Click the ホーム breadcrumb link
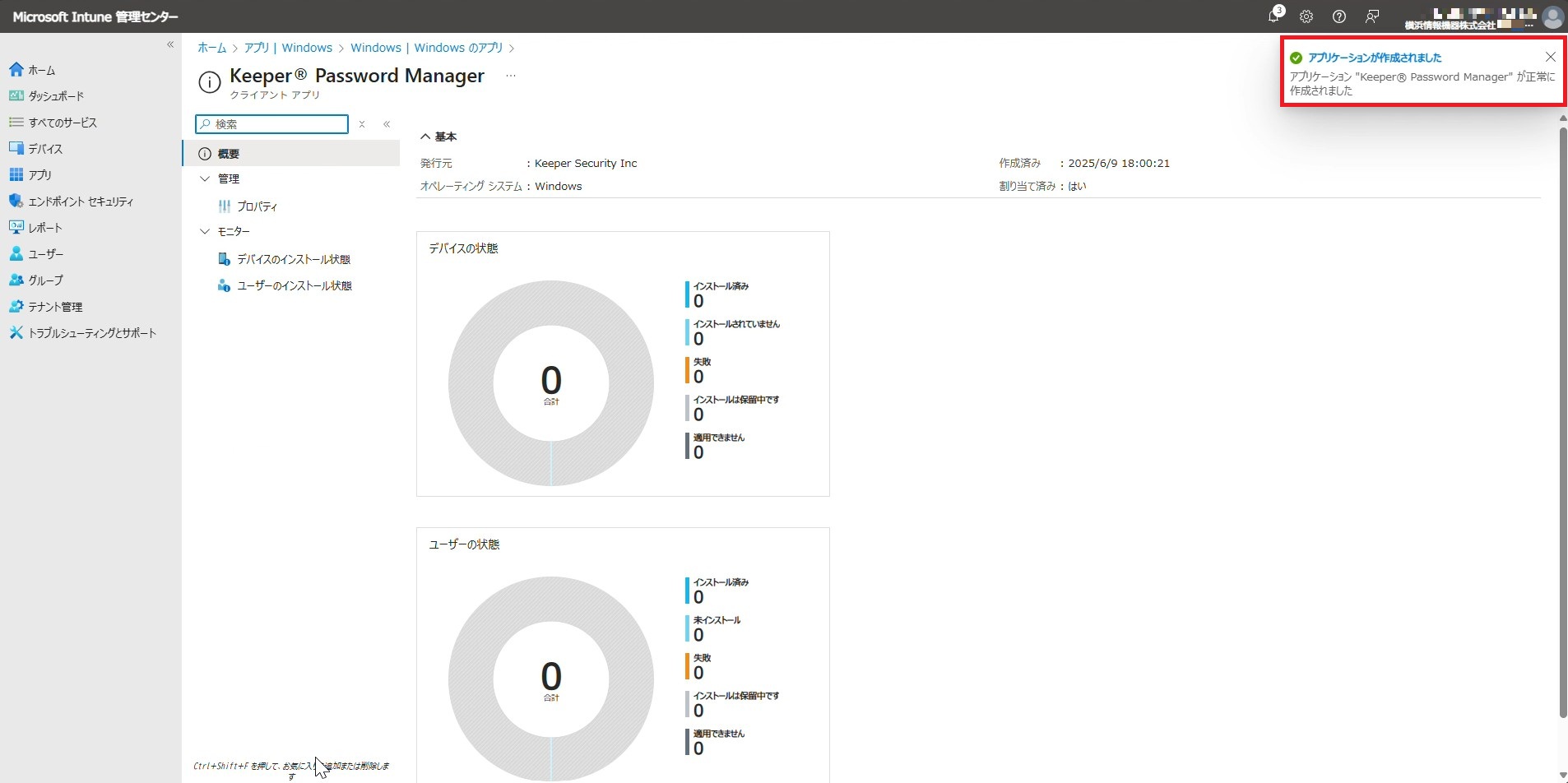 point(211,48)
